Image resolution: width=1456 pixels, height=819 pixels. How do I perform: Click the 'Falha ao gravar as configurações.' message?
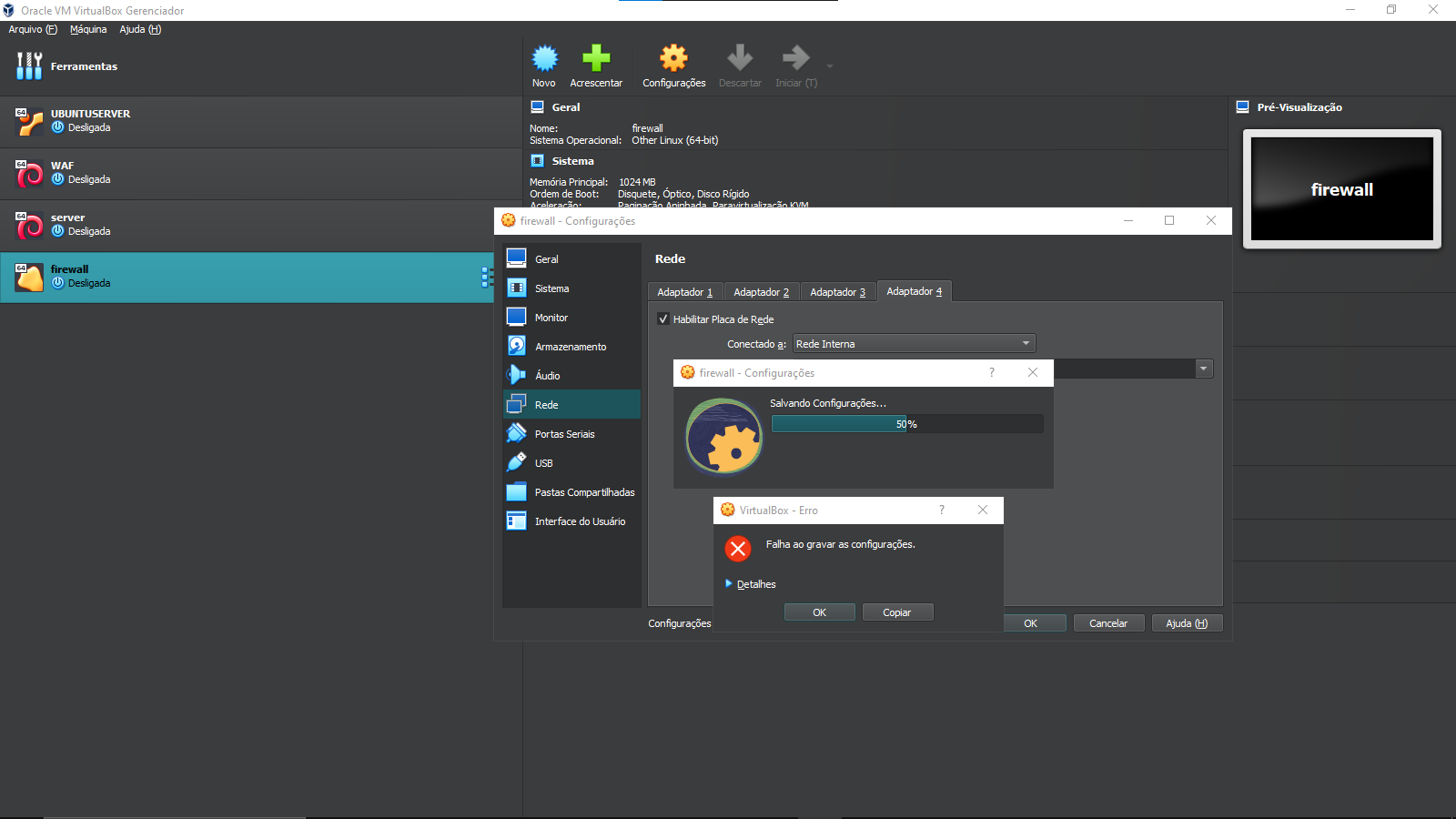(x=841, y=544)
